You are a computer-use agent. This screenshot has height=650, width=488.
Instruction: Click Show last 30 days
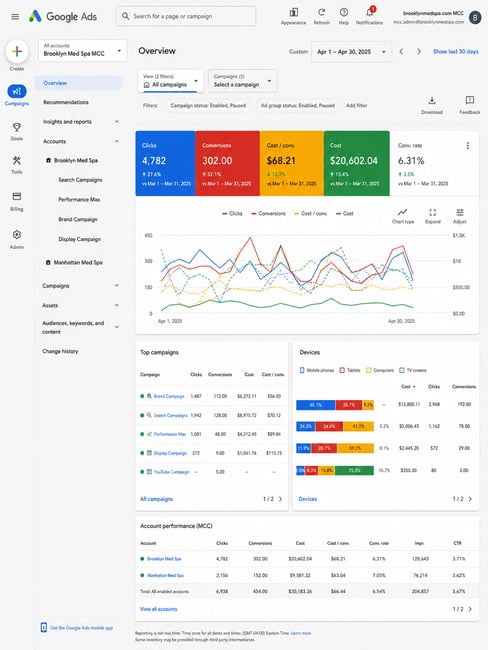tap(456, 51)
